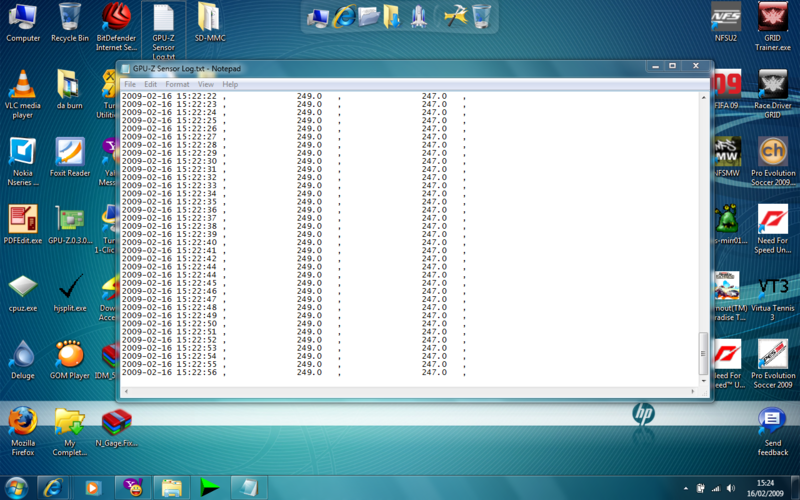800x500 pixels.
Task: Launch Internet Explorer from the taskbar
Action: (53, 487)
